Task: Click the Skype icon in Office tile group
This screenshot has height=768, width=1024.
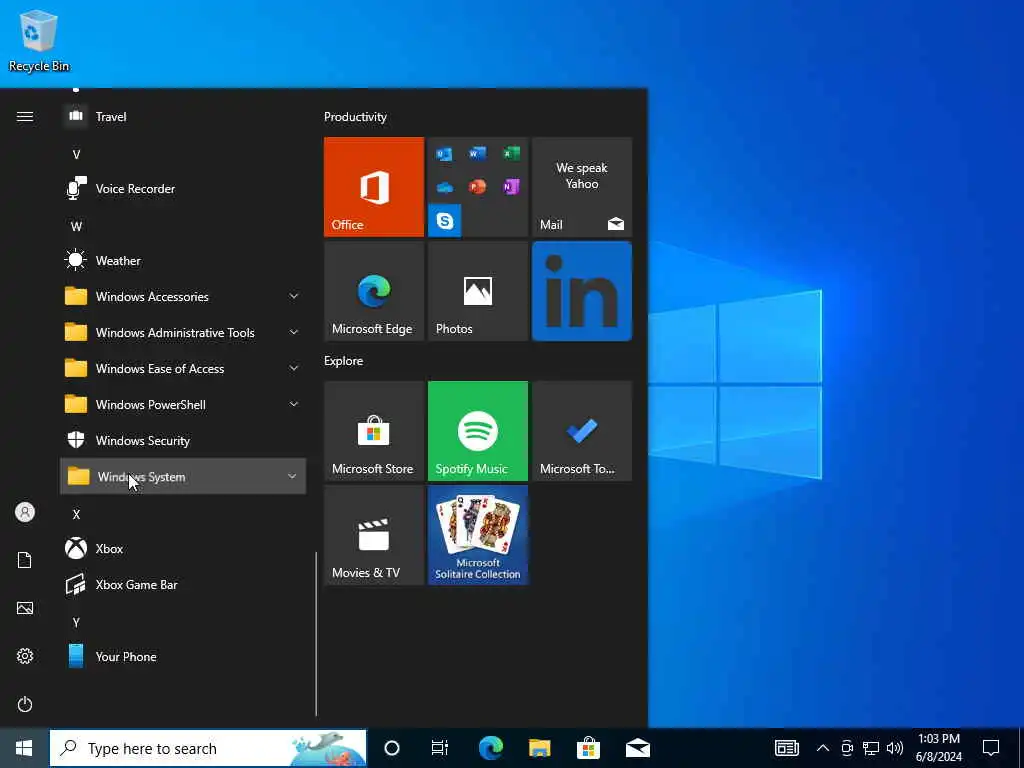Action: [x=445, y=220]
